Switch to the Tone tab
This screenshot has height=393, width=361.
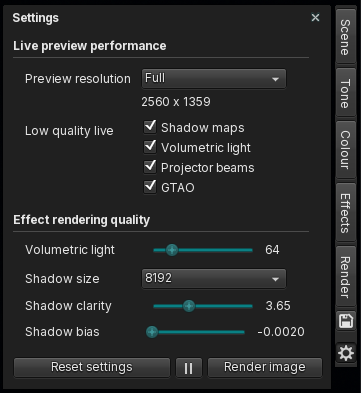[346, 93]
